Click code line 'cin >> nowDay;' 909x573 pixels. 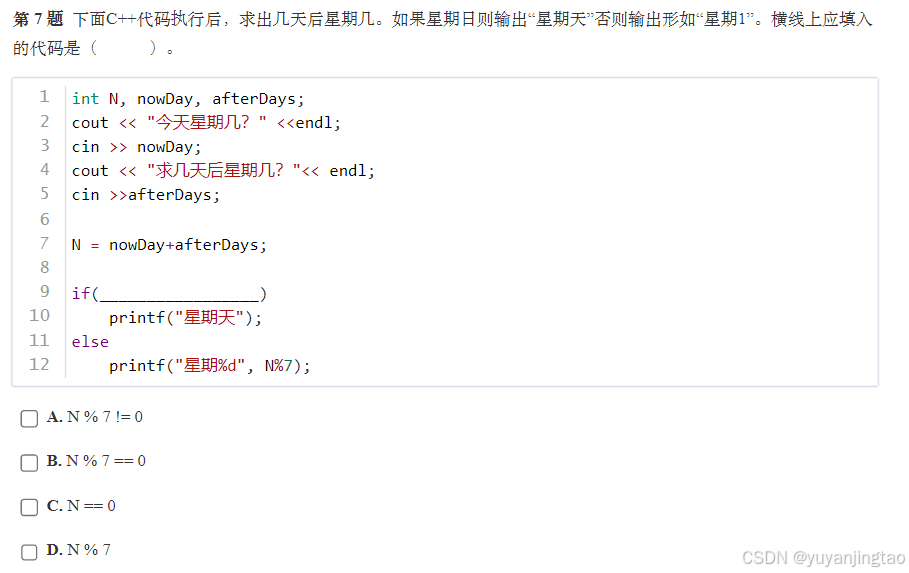click(x=136, y=147)
